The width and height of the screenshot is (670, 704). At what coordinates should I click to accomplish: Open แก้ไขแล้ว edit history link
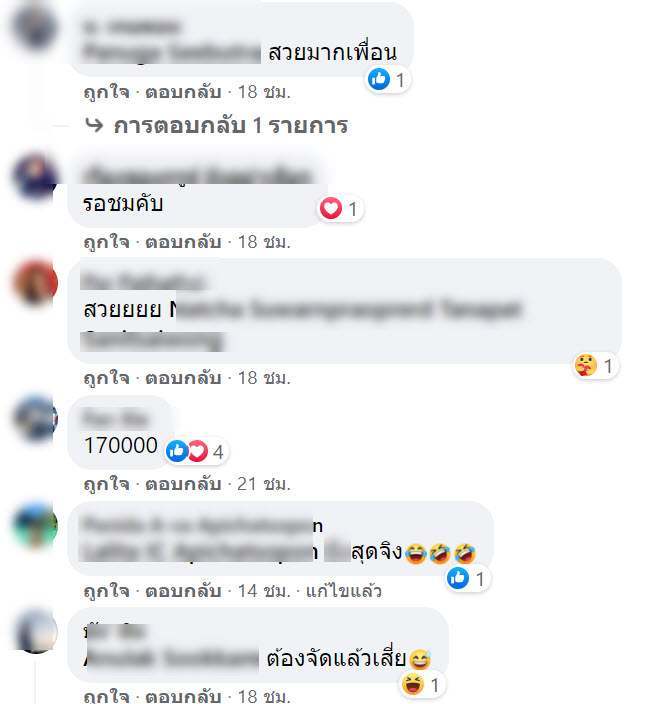tap(344, 591)
